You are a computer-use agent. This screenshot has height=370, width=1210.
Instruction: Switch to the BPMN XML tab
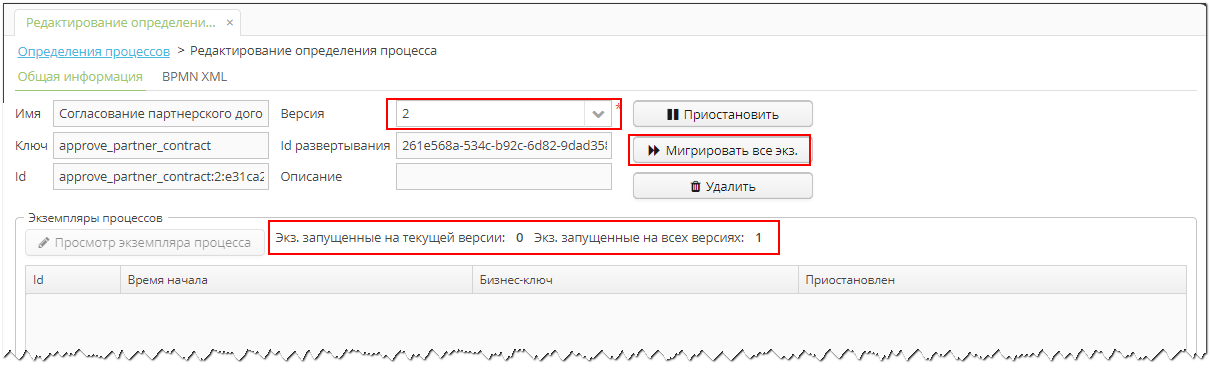point(195,76)
